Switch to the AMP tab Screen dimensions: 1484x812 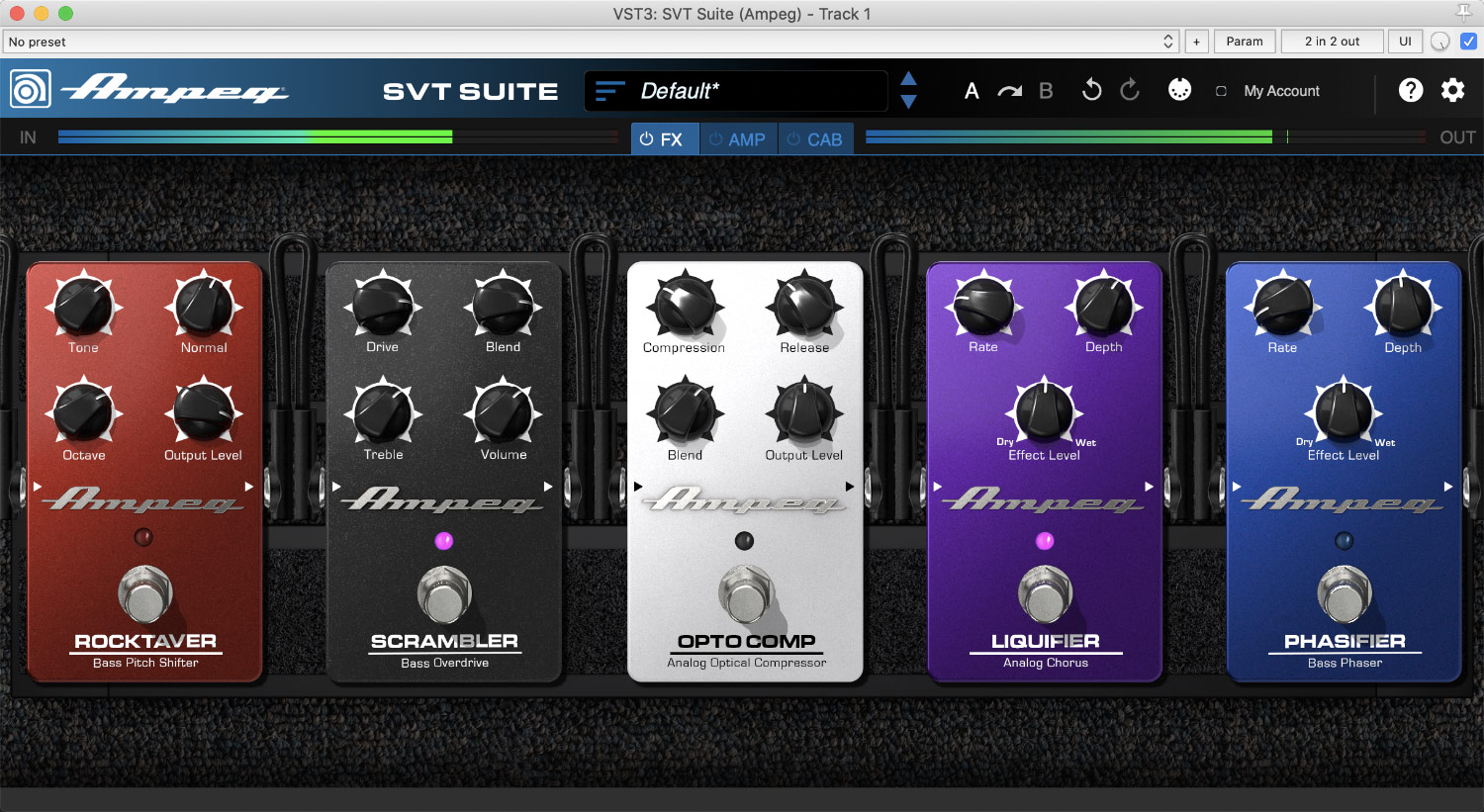(x=739, y=139)
